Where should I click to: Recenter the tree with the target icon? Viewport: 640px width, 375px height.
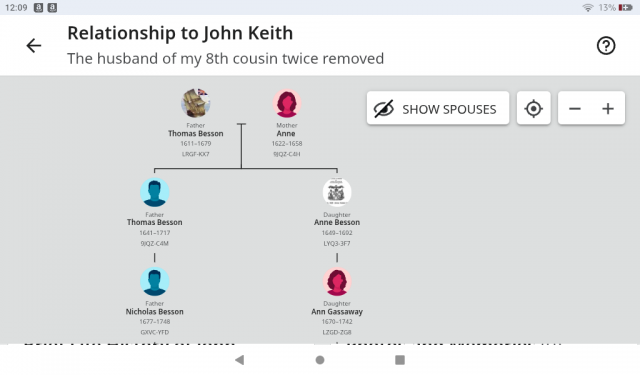click(533, 109)
